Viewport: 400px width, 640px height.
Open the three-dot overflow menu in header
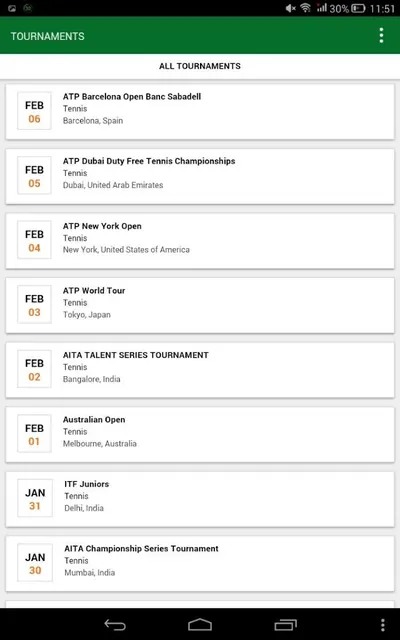(381, 36)
